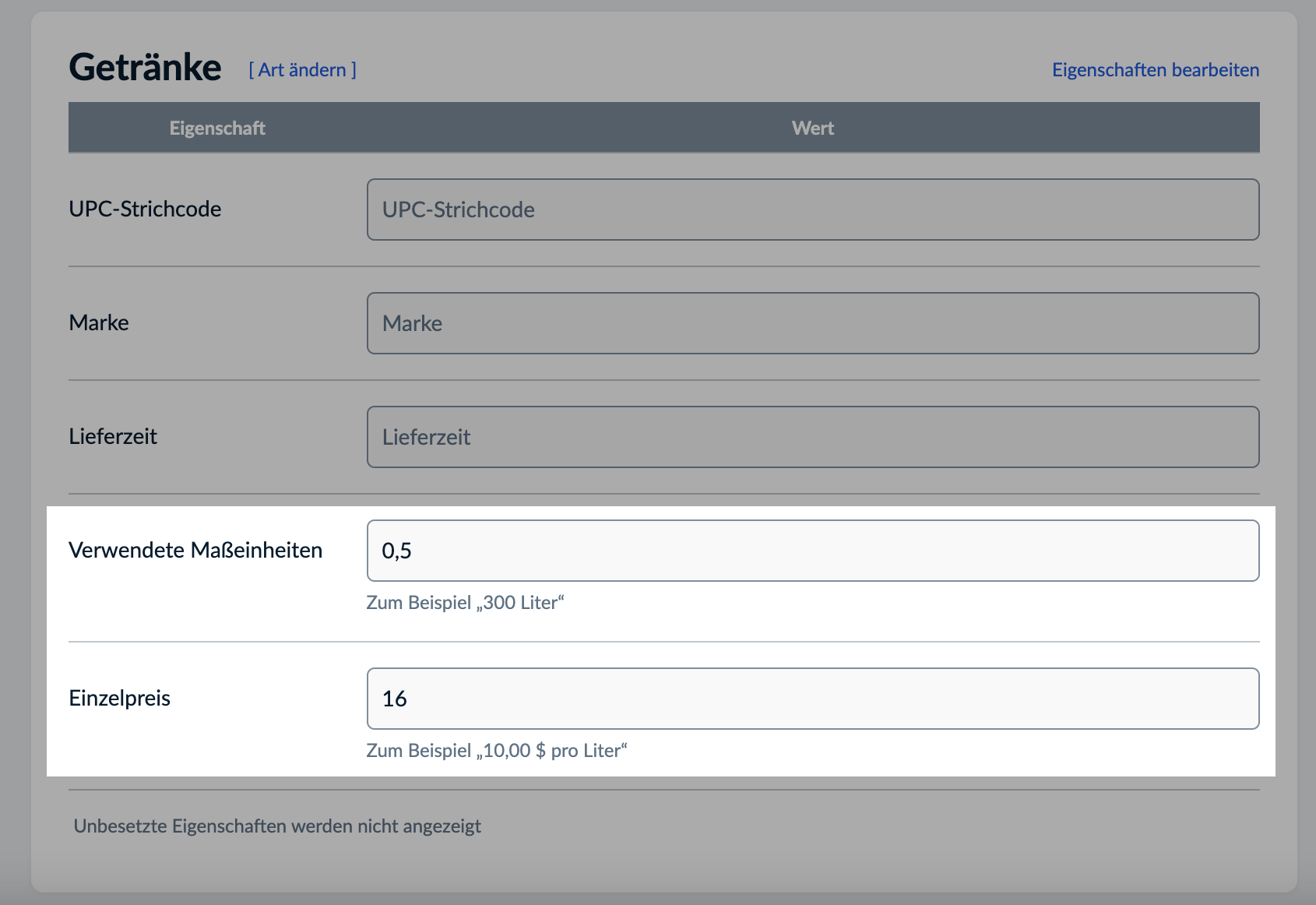Click the 'Unbesetzte Eigenschaften' footer note
Image resolution: width=1316 pixels, height=905 pixels.
click(x=277, y=826)
